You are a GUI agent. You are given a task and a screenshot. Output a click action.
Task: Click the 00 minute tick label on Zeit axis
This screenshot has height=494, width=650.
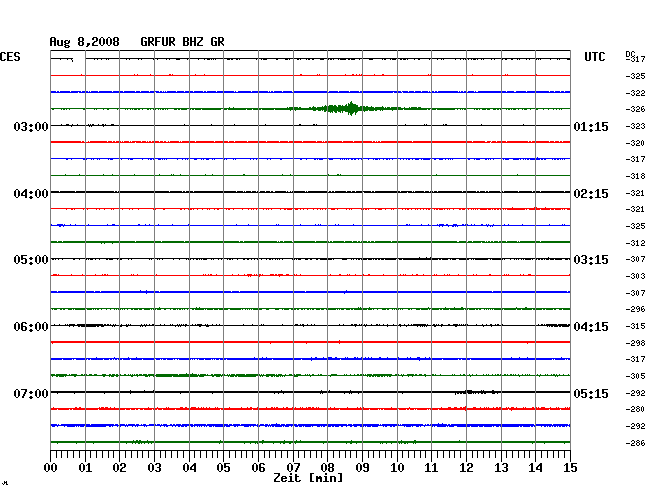pyautogui.click(x=51, y=468)
